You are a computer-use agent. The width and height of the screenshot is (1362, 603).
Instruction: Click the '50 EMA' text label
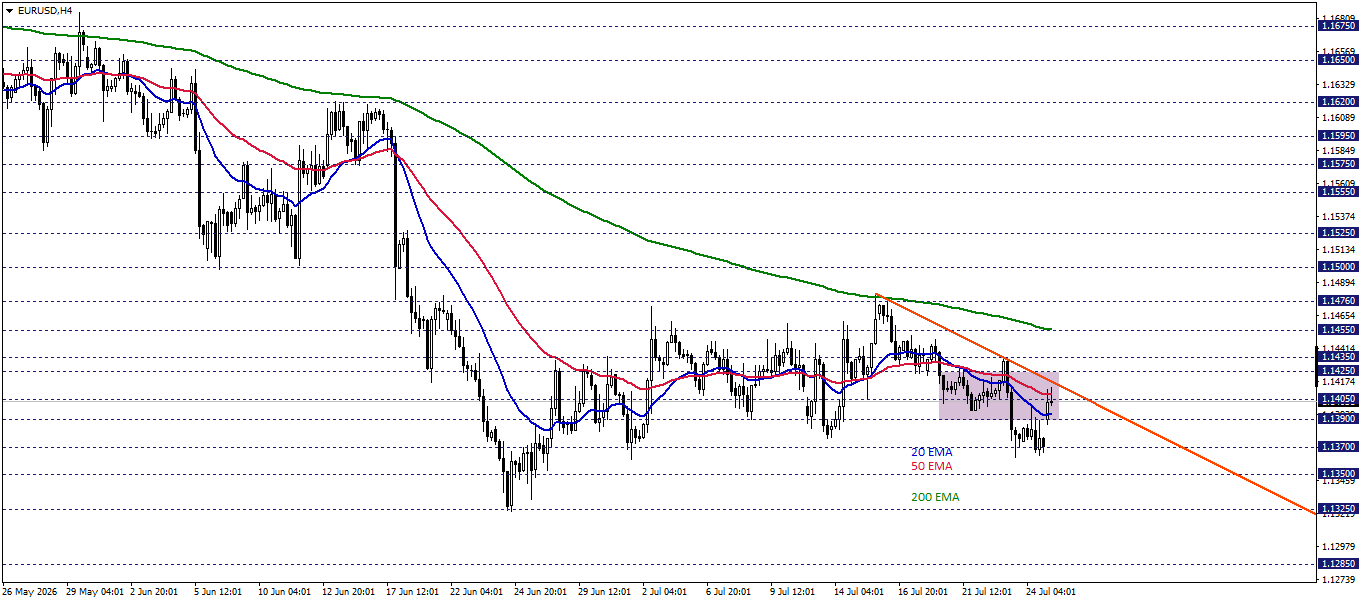(x=932, y=466)
